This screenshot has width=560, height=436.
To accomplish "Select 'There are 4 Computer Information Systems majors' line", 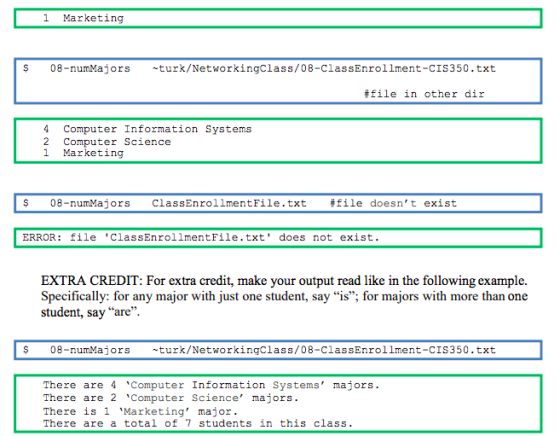I will pyautogui.click(x=211, y=385).
